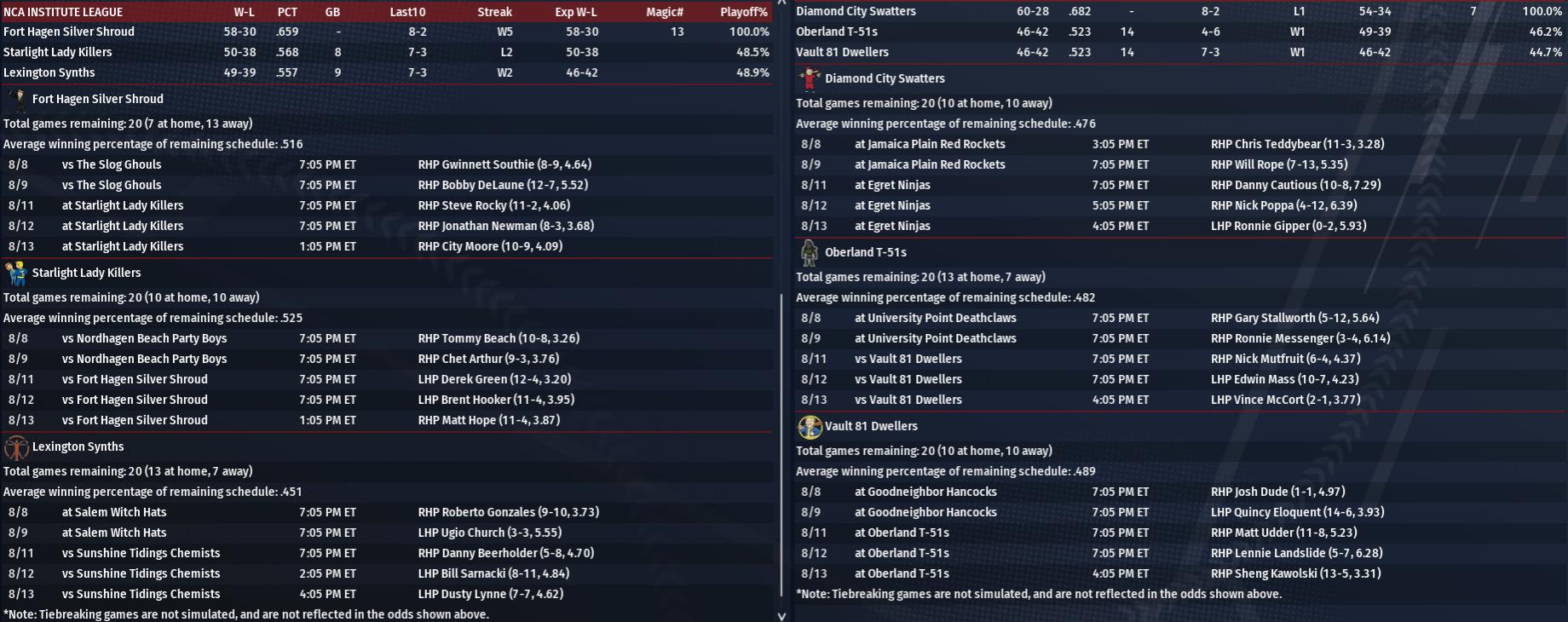This screenshot has width=1568, height=622.
Task: Open pitcher LHP Derek Green's profile
Action: click(x=494, y=379)
